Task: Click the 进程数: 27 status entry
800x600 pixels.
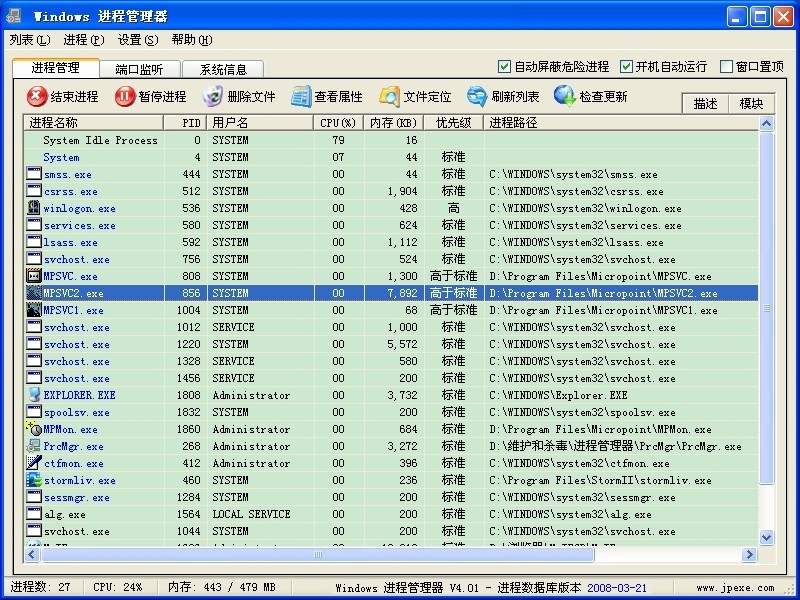Action: click(40, 587)
